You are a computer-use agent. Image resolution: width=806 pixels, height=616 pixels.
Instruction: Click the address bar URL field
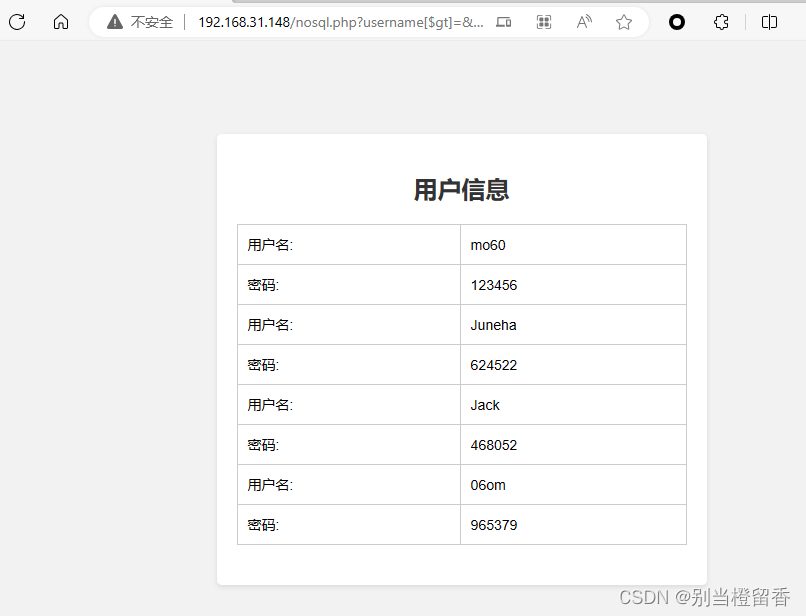[x=341, y=22]
